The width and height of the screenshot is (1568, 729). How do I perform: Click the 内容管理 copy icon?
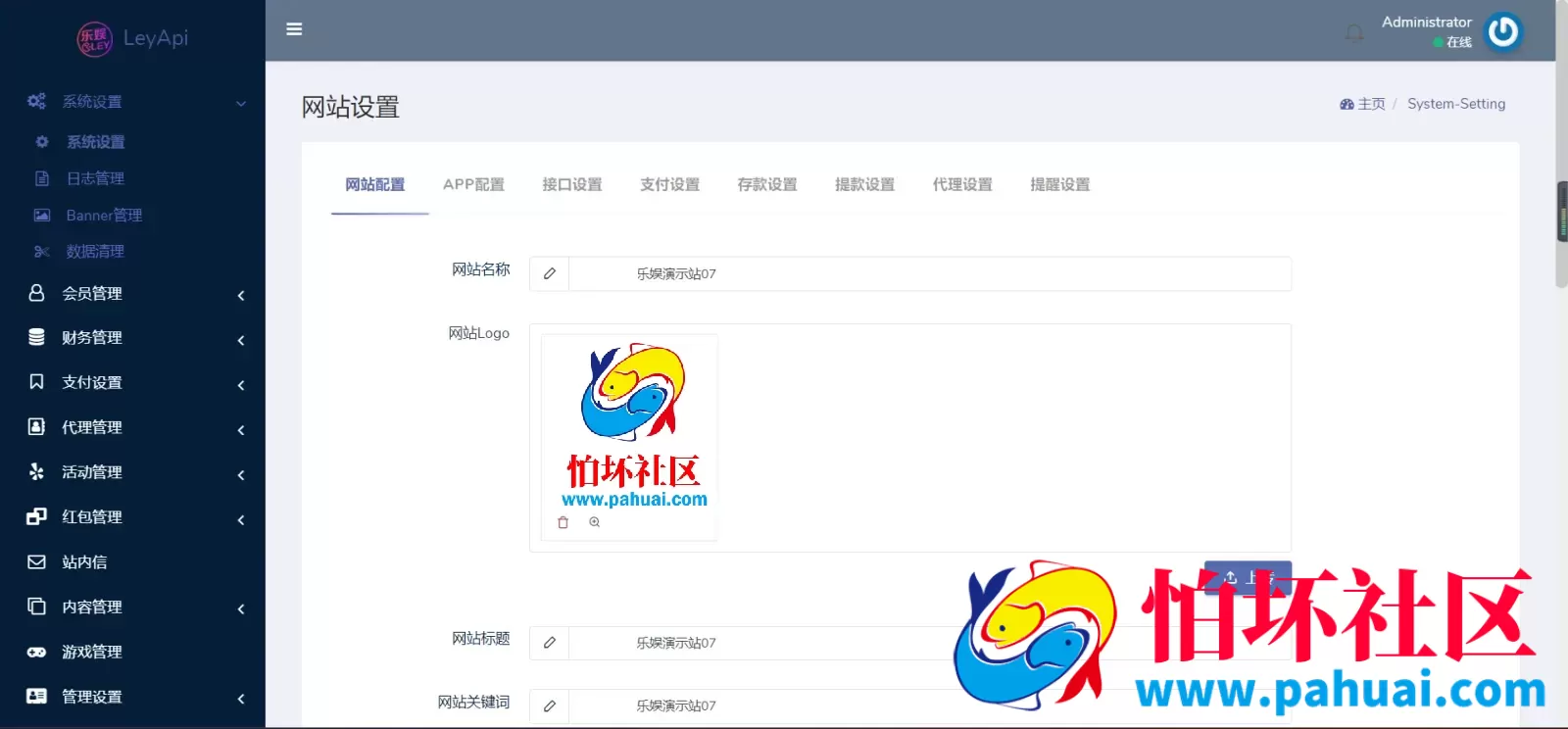36,607
